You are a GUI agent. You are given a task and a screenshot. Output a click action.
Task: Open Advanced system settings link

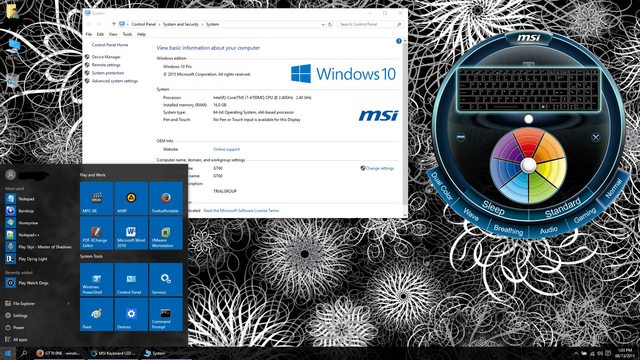115,81
